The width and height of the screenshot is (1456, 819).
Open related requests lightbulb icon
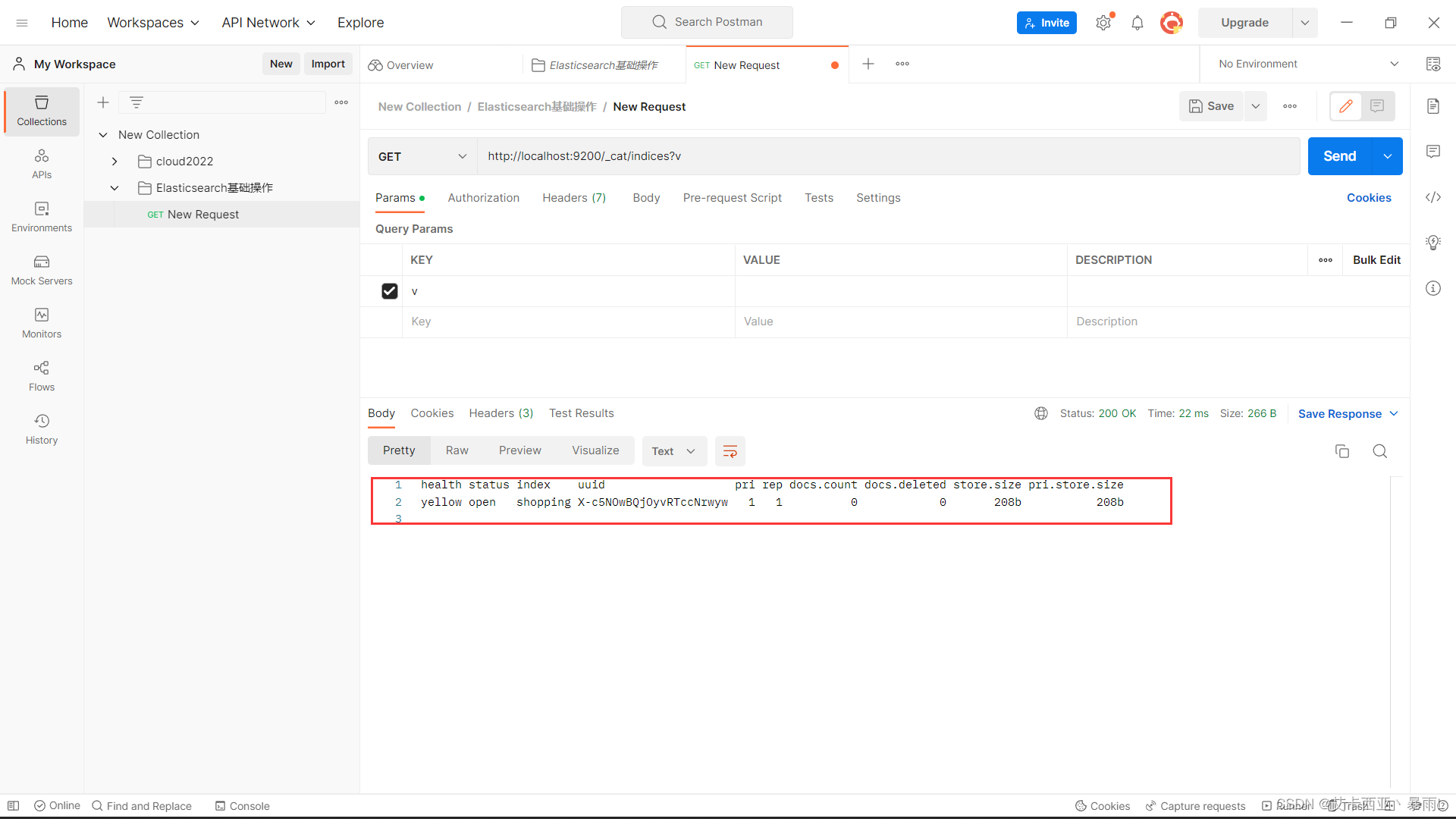click(x=1433, y=243)
